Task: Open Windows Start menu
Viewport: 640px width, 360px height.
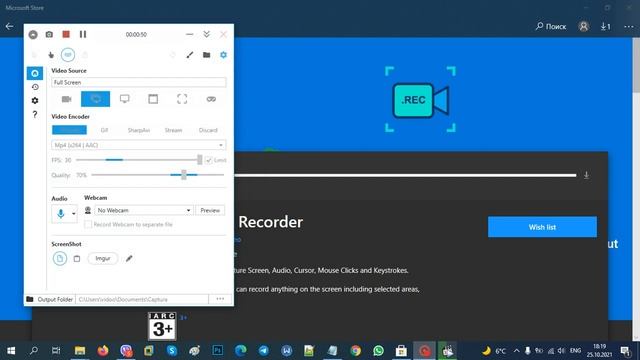Action: [11, 351]
